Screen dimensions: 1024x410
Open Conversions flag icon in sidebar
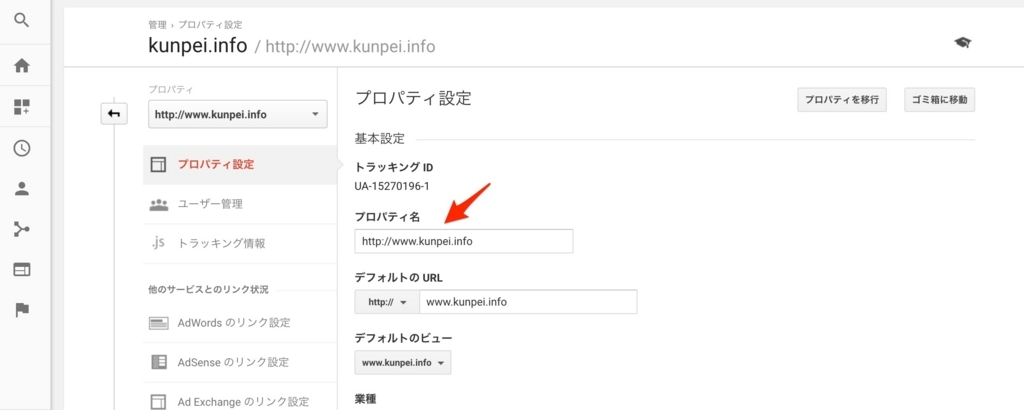(22, 310)
